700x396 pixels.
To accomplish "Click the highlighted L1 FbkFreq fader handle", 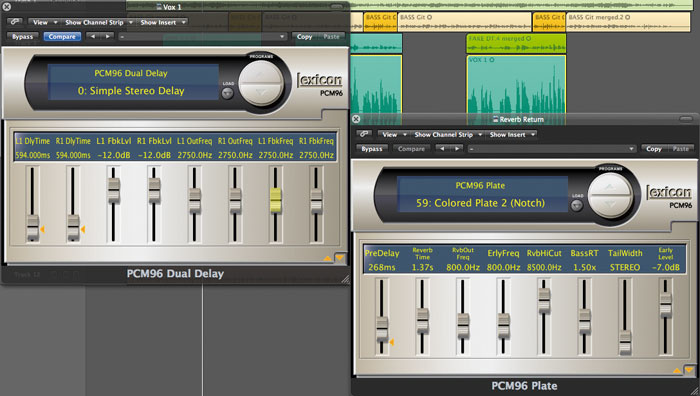I will click(x=276, y=200).
